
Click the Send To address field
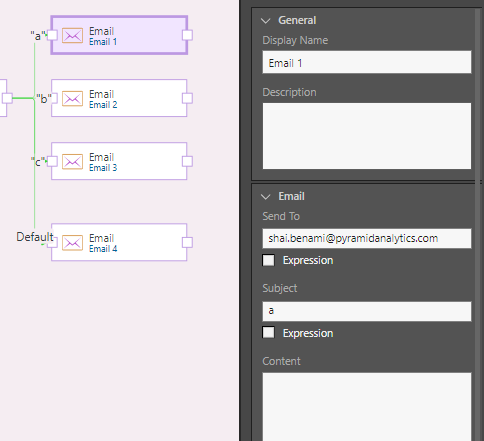[367, 238]
